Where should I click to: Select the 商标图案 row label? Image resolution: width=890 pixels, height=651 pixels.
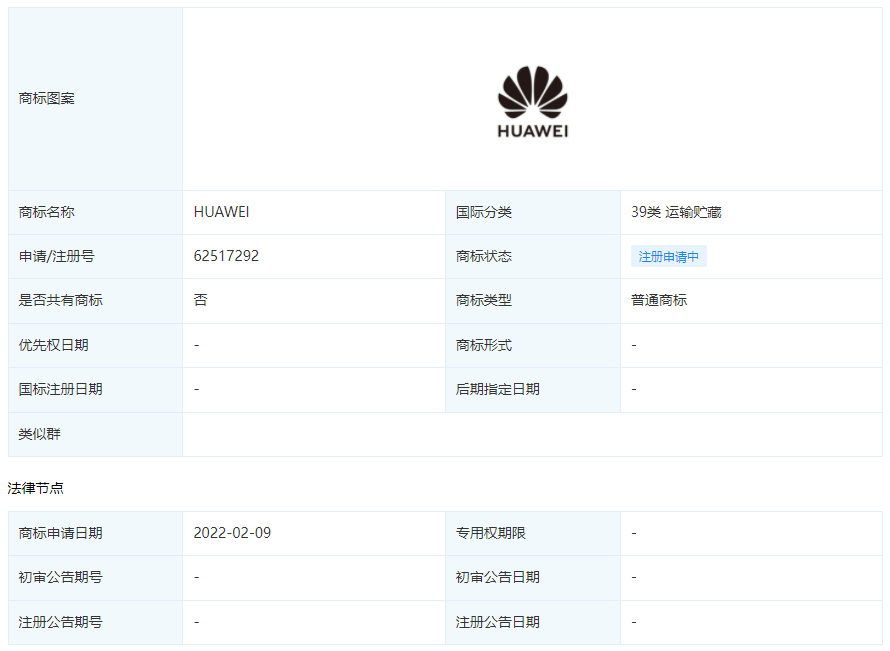(47, 99)
